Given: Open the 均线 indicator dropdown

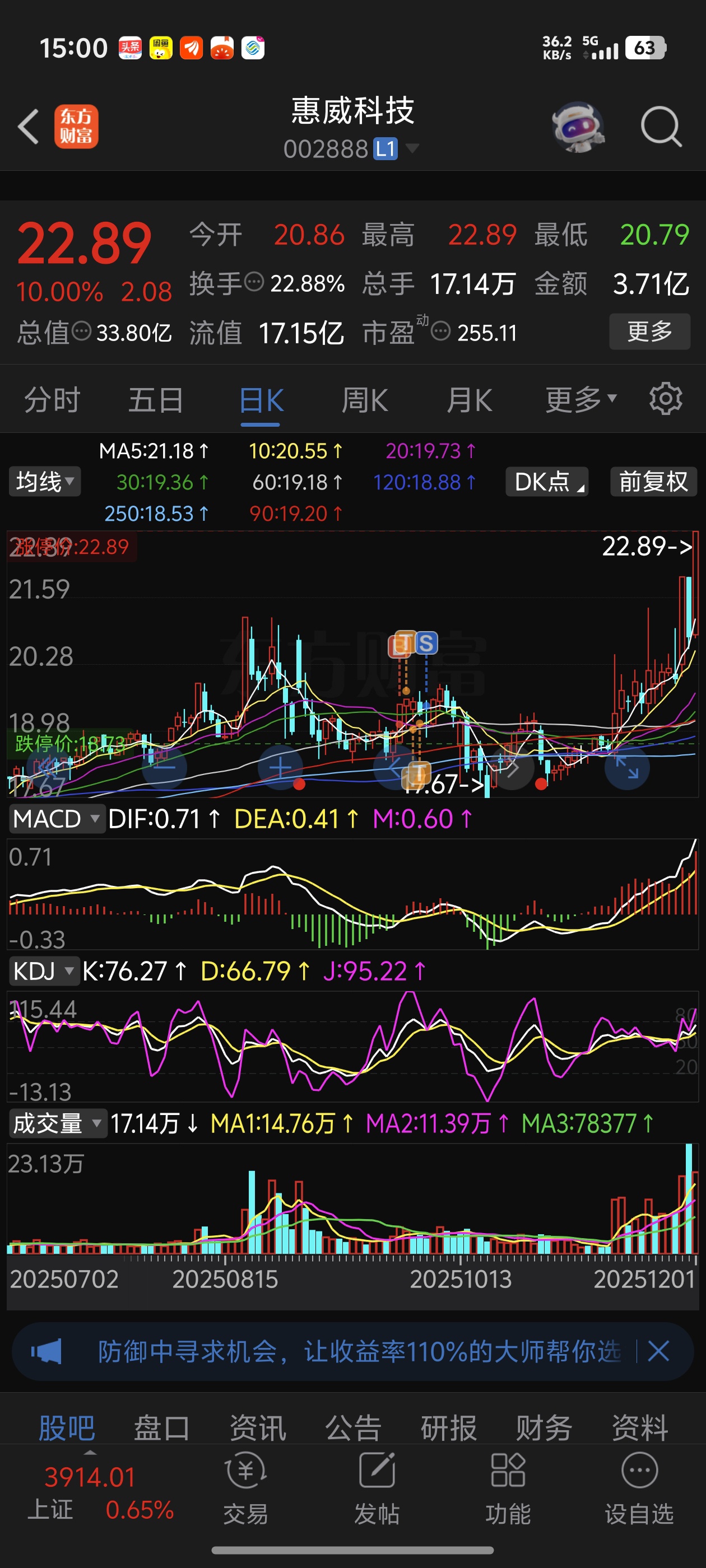Looking at the screenshot, I should [44, 482].
